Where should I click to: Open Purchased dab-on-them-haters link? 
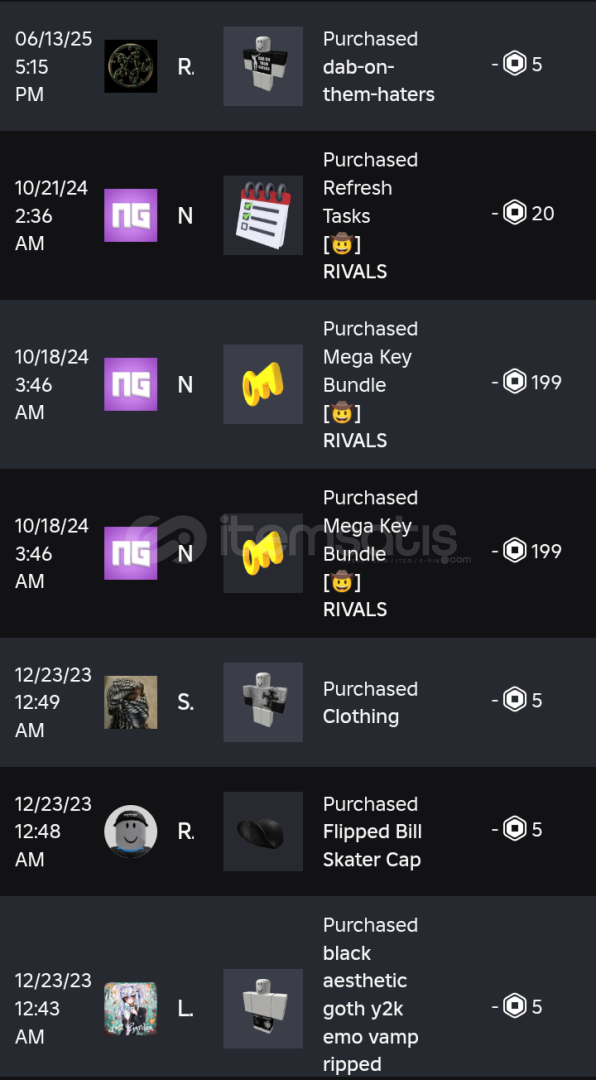click(378, 67)
